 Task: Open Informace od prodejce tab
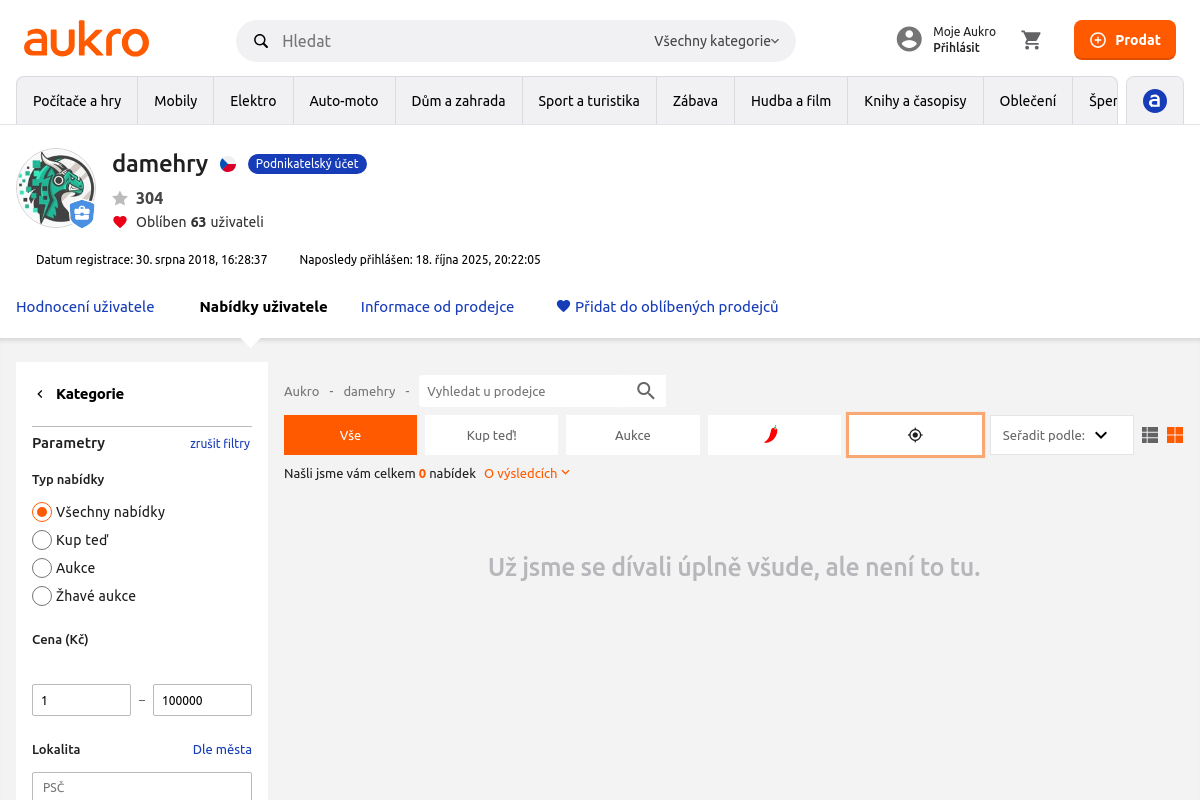click(437, 307)
